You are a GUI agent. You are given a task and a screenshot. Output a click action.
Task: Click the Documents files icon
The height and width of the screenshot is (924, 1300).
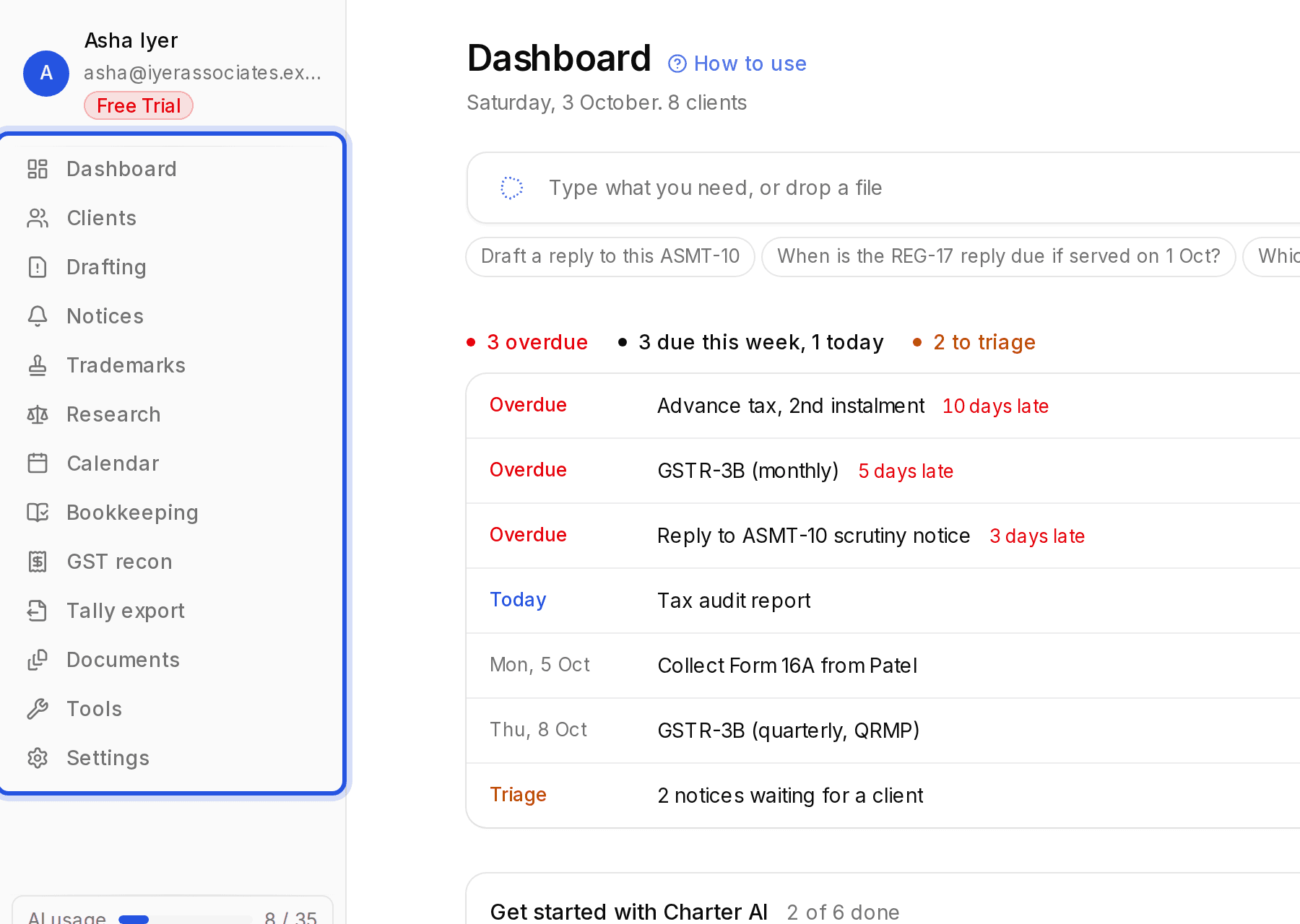coord(38,660)
